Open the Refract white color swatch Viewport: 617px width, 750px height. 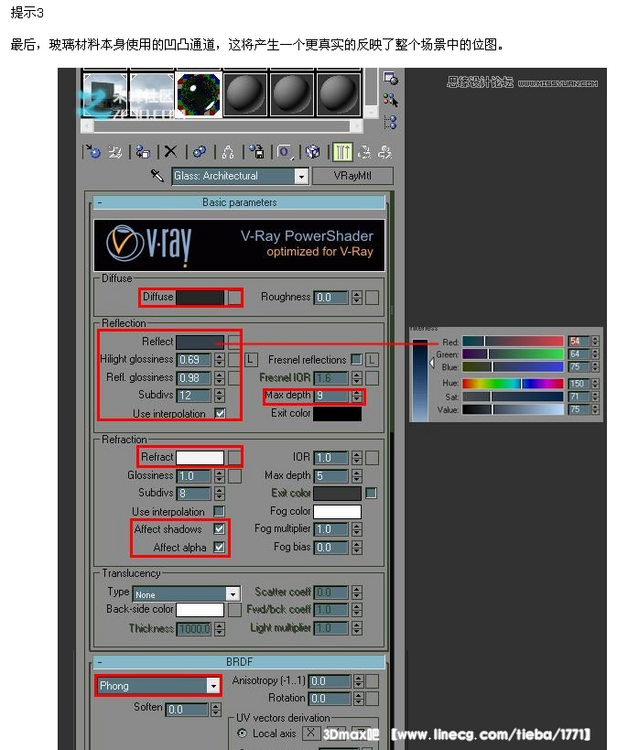pos(200,457)
